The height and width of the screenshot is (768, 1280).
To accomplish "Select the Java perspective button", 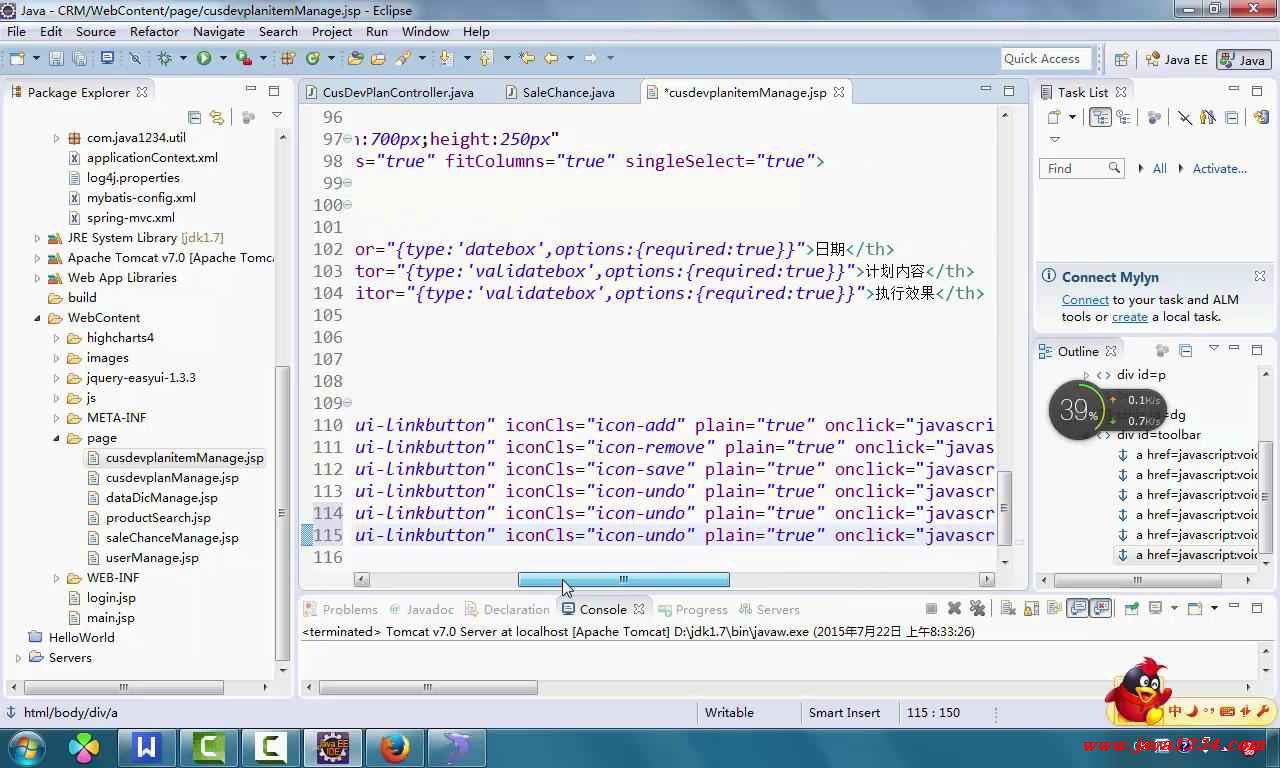I will [1243, 60].
